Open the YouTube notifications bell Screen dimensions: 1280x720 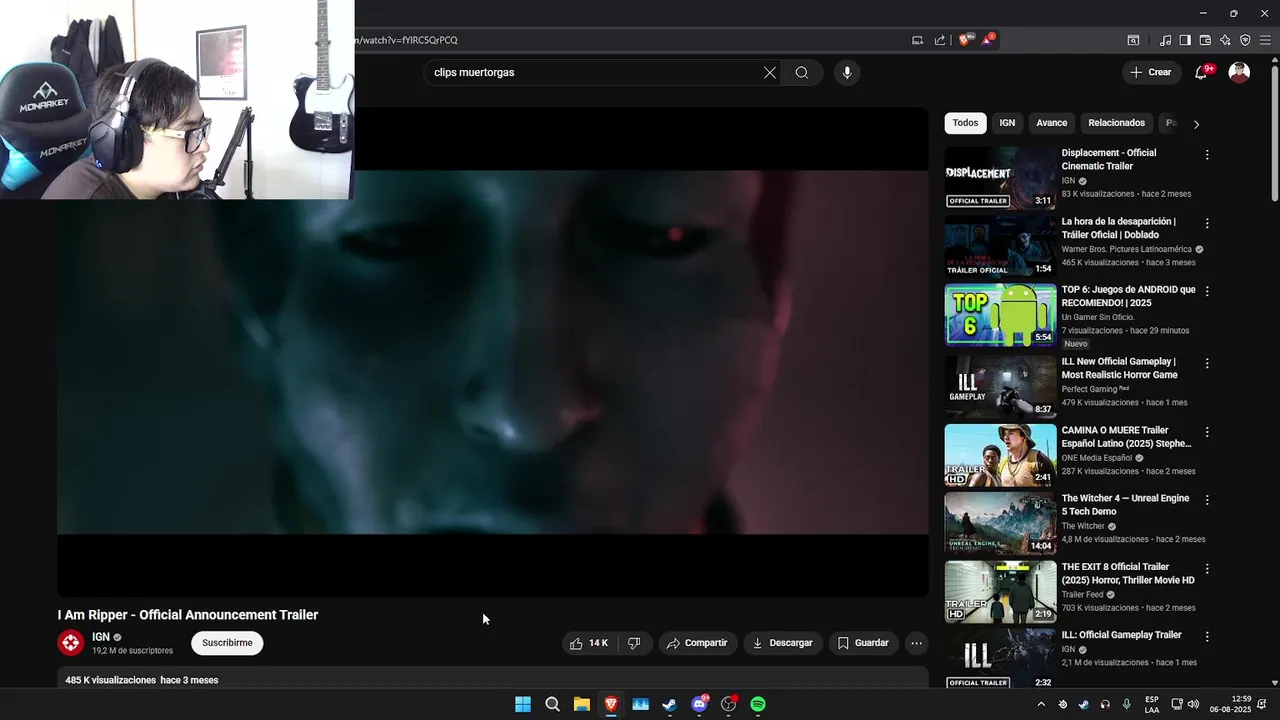coord(1201,72)
